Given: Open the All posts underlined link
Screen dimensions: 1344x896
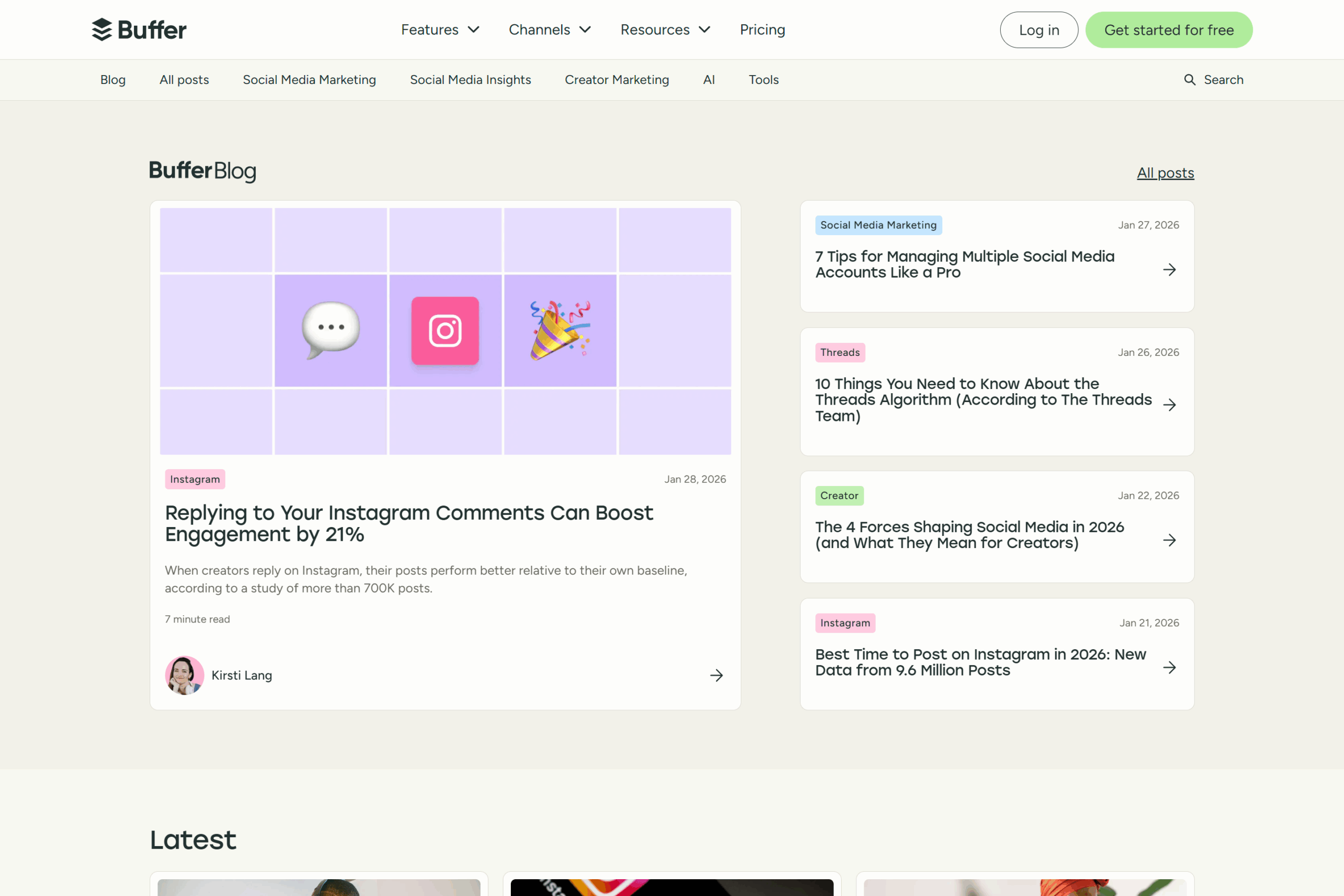Looking at the screenshot, I should 1164,173.
